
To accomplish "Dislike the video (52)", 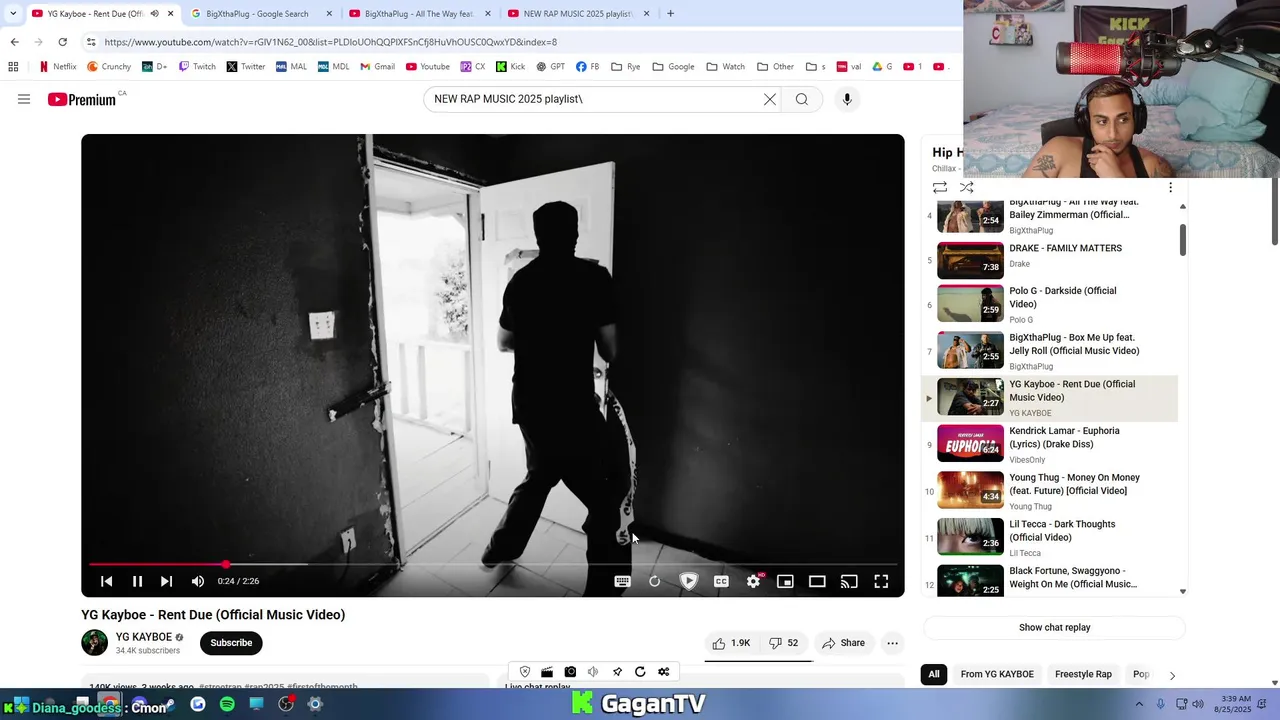I will coord(783,643).
